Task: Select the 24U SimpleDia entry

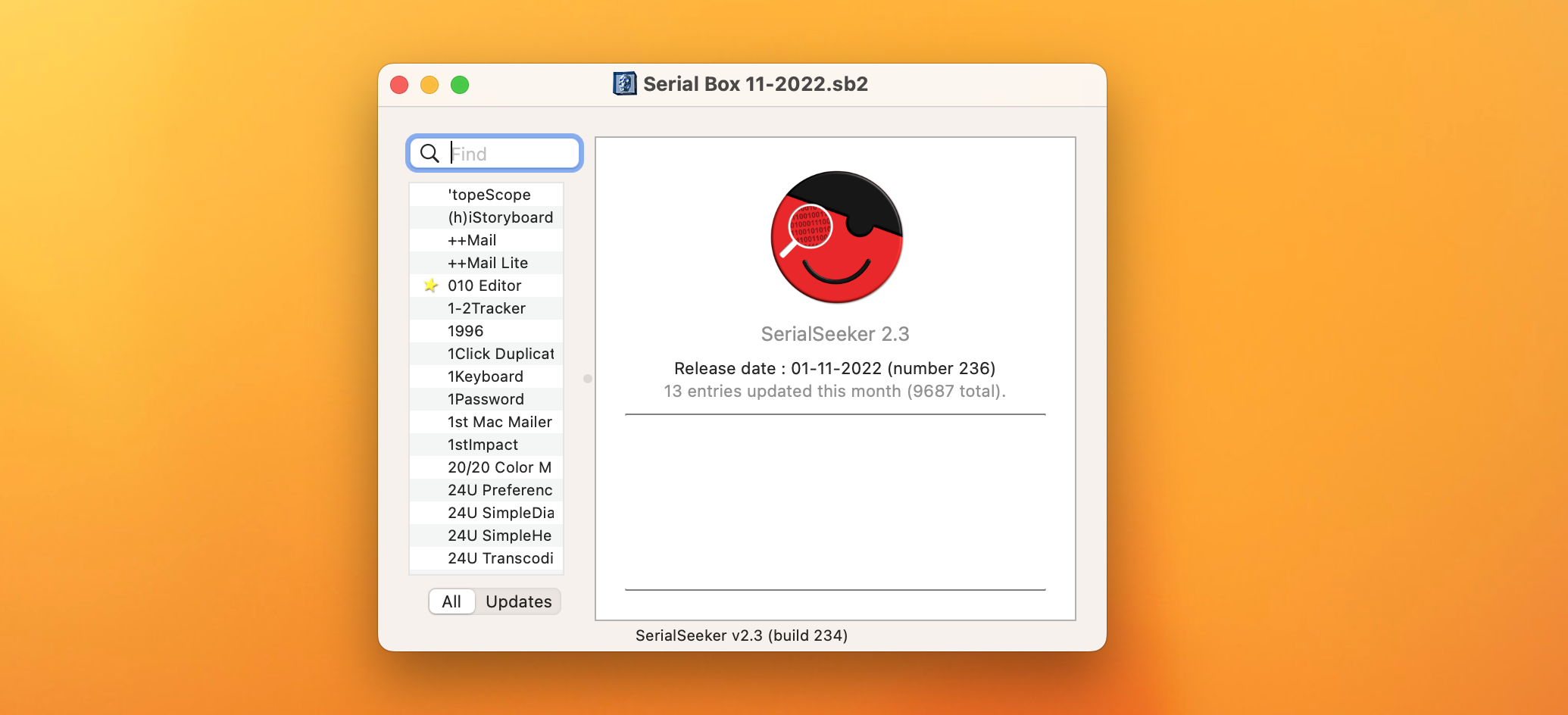Action: pyautogui.click(x=486, y=513)
